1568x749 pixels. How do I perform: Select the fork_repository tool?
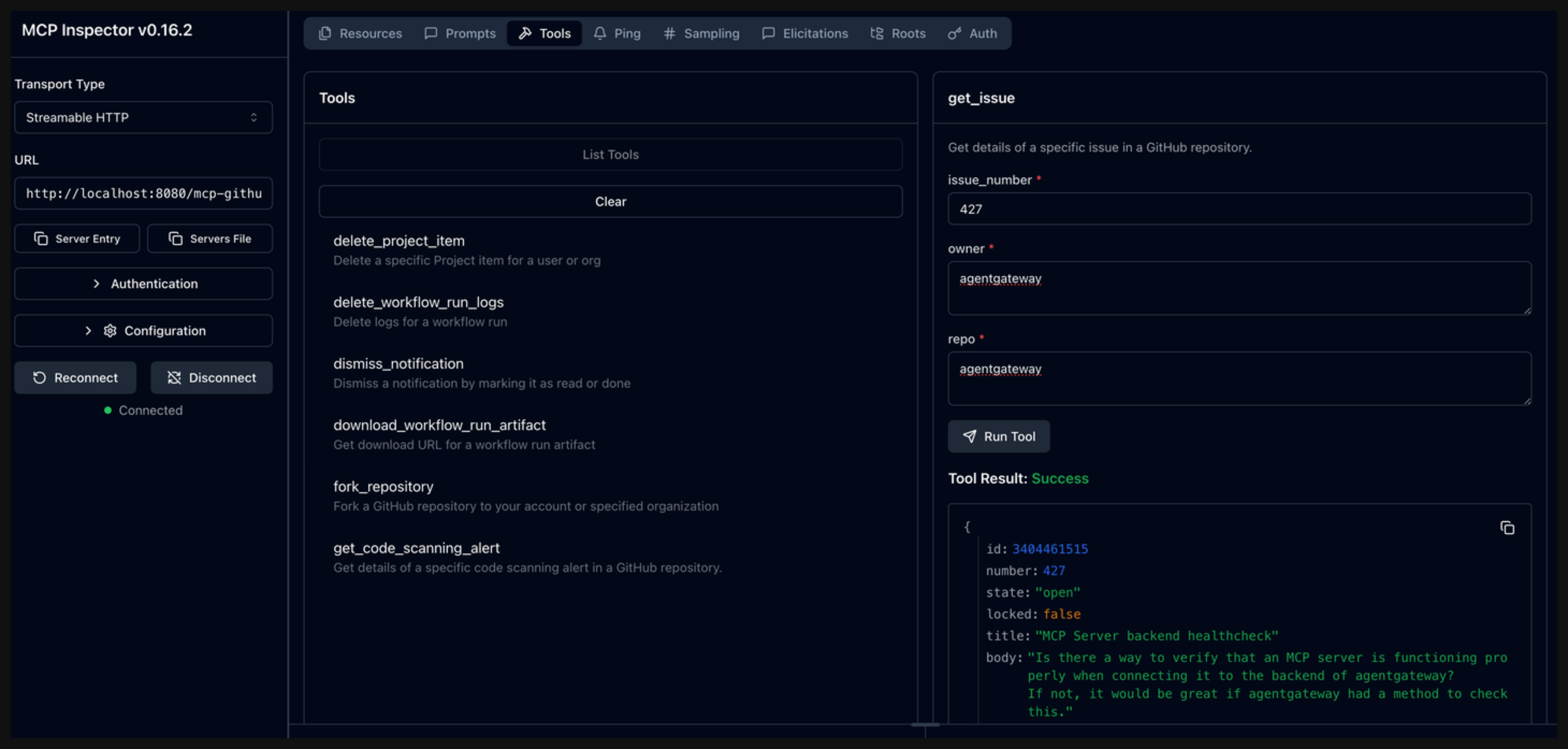click(383, 486)
